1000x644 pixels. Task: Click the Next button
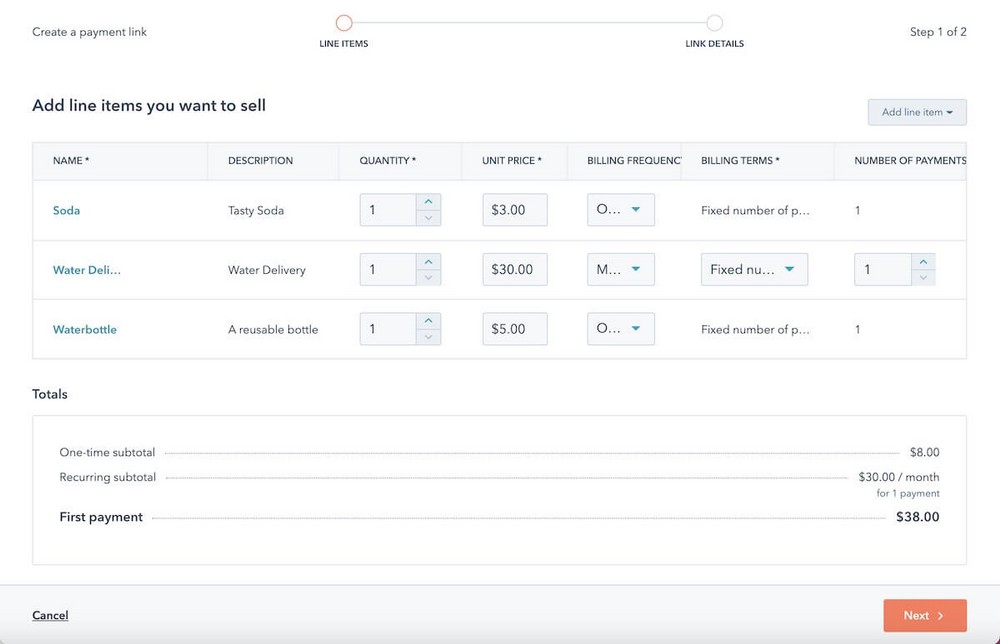click(925, 615)
